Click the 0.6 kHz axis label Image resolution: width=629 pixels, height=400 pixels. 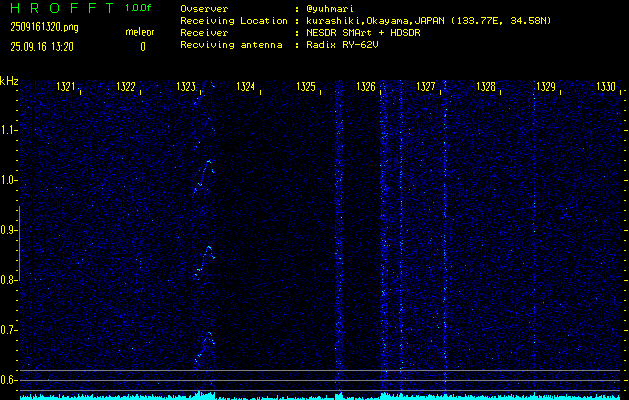click(x=8, y=380)
